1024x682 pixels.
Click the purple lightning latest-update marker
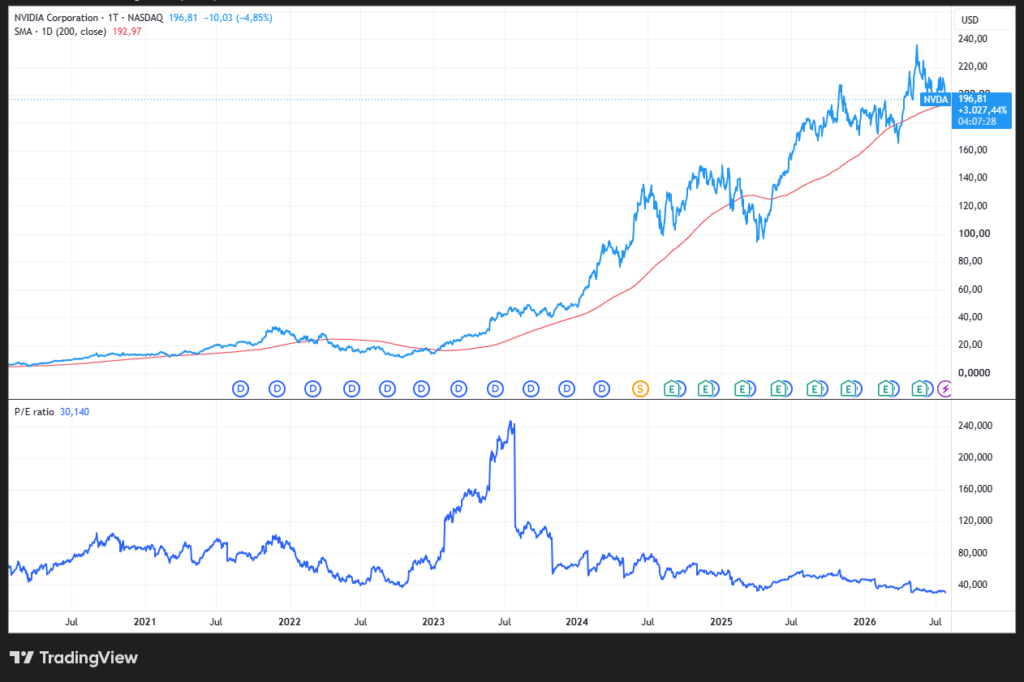pos(944,389)
